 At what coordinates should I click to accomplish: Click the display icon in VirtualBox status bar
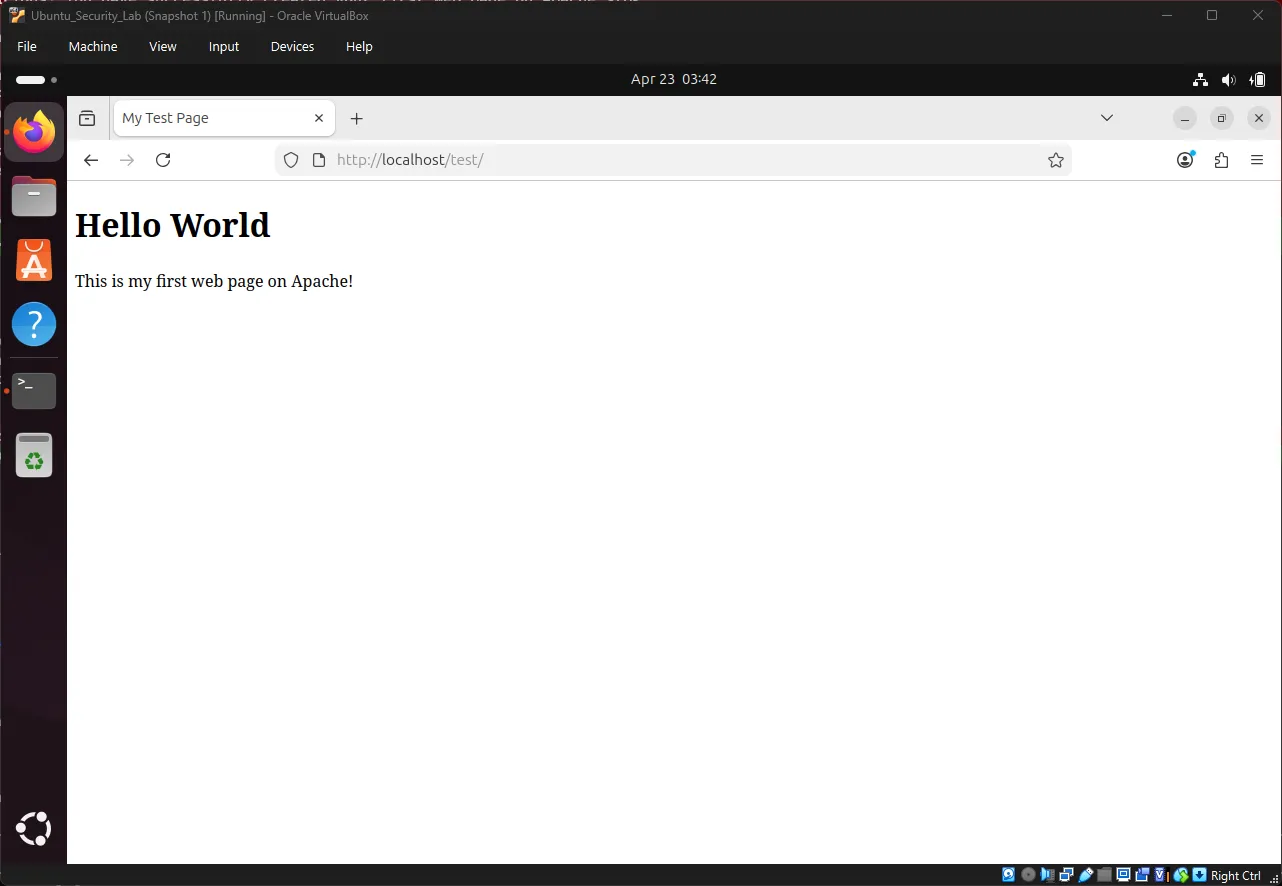tap(1123, 874)
